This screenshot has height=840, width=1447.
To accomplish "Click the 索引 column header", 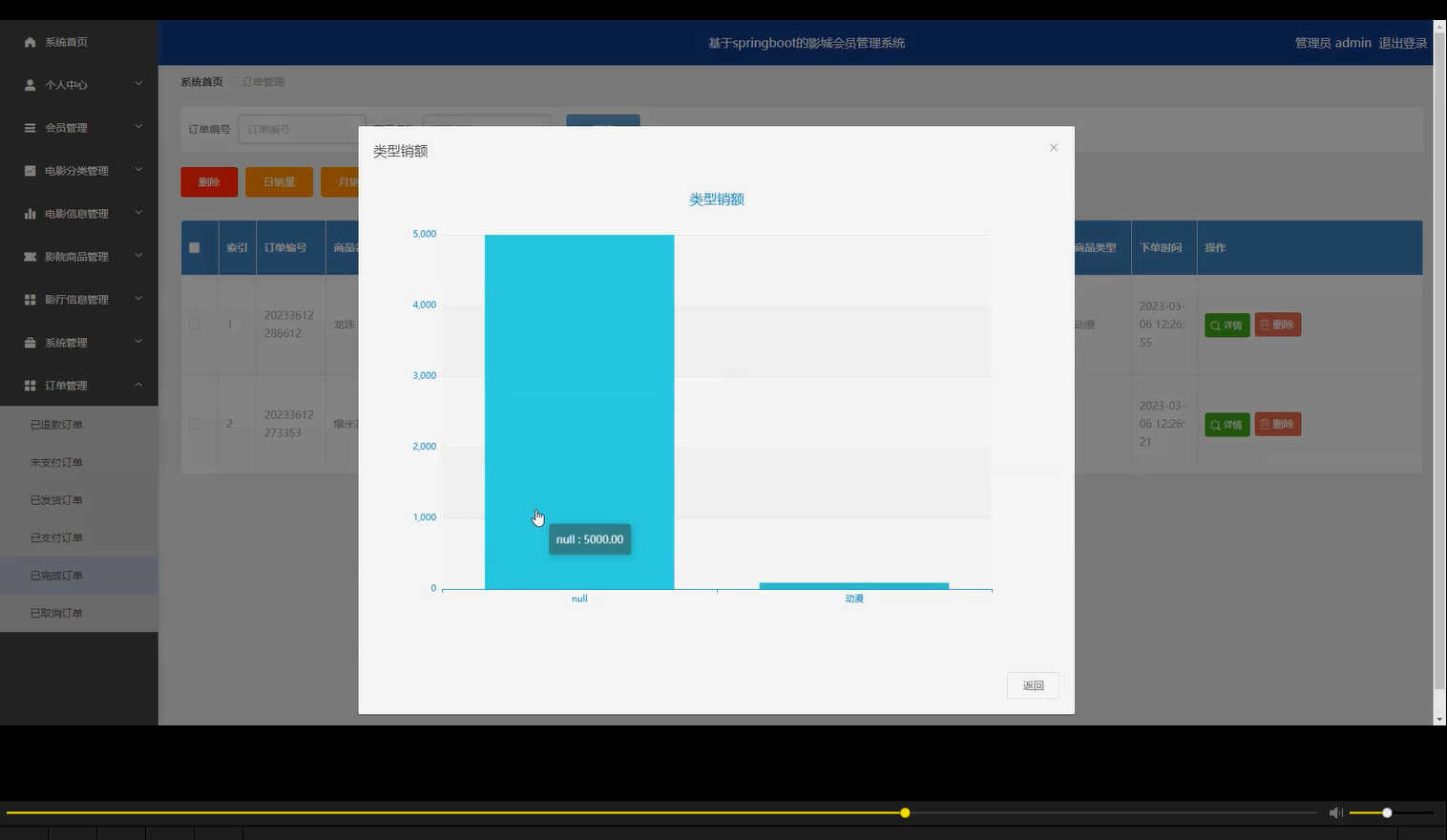I will [x=237, y=247].
